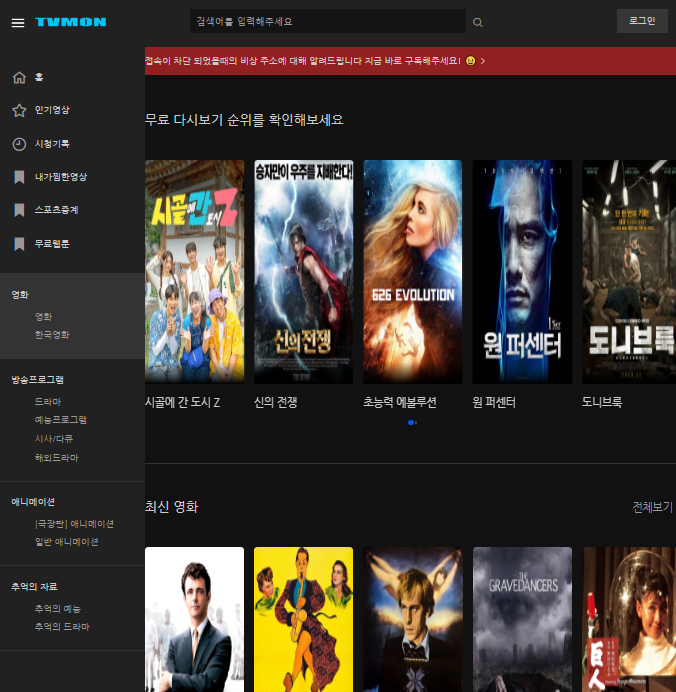Open 드라마 under 방송프로그램
The image size is (676, 692).
tap(48, 402)
